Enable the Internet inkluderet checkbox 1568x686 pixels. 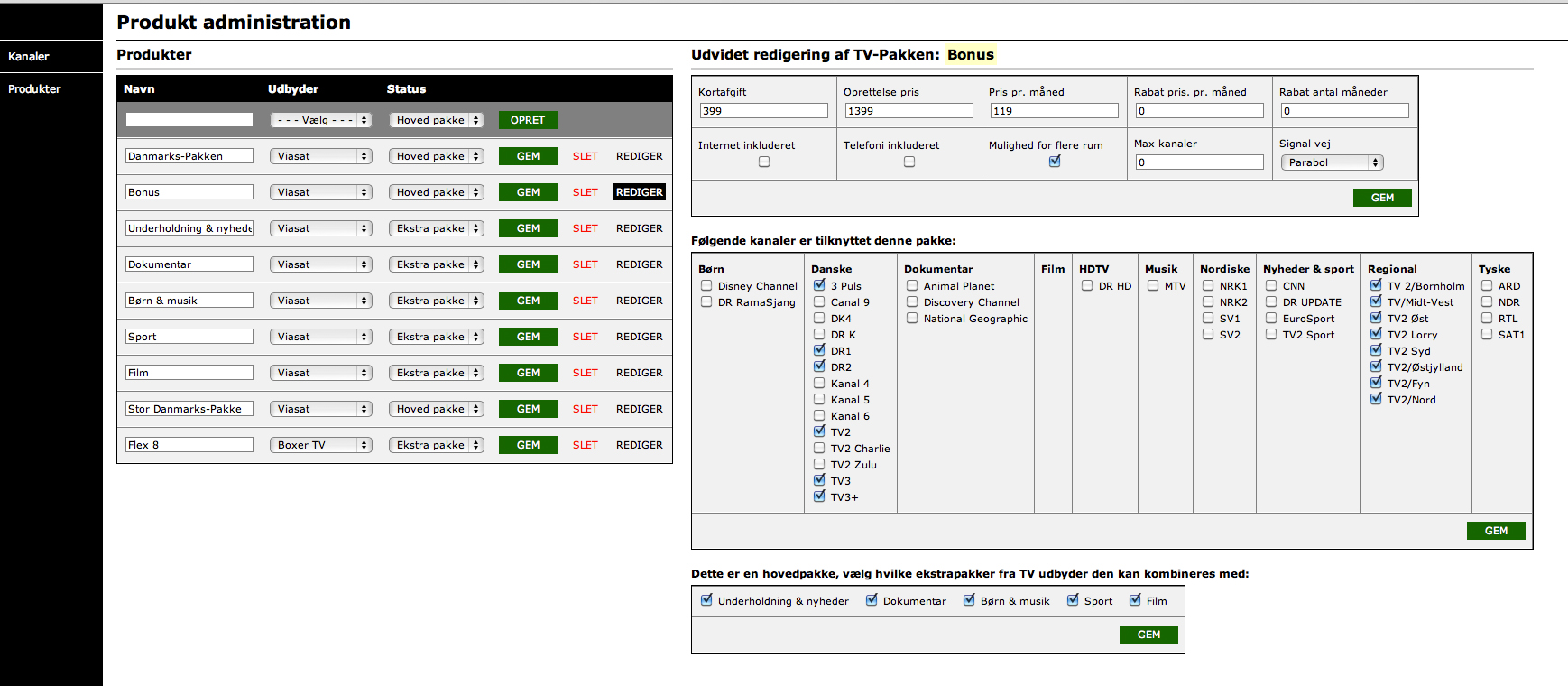pos(764,162)
